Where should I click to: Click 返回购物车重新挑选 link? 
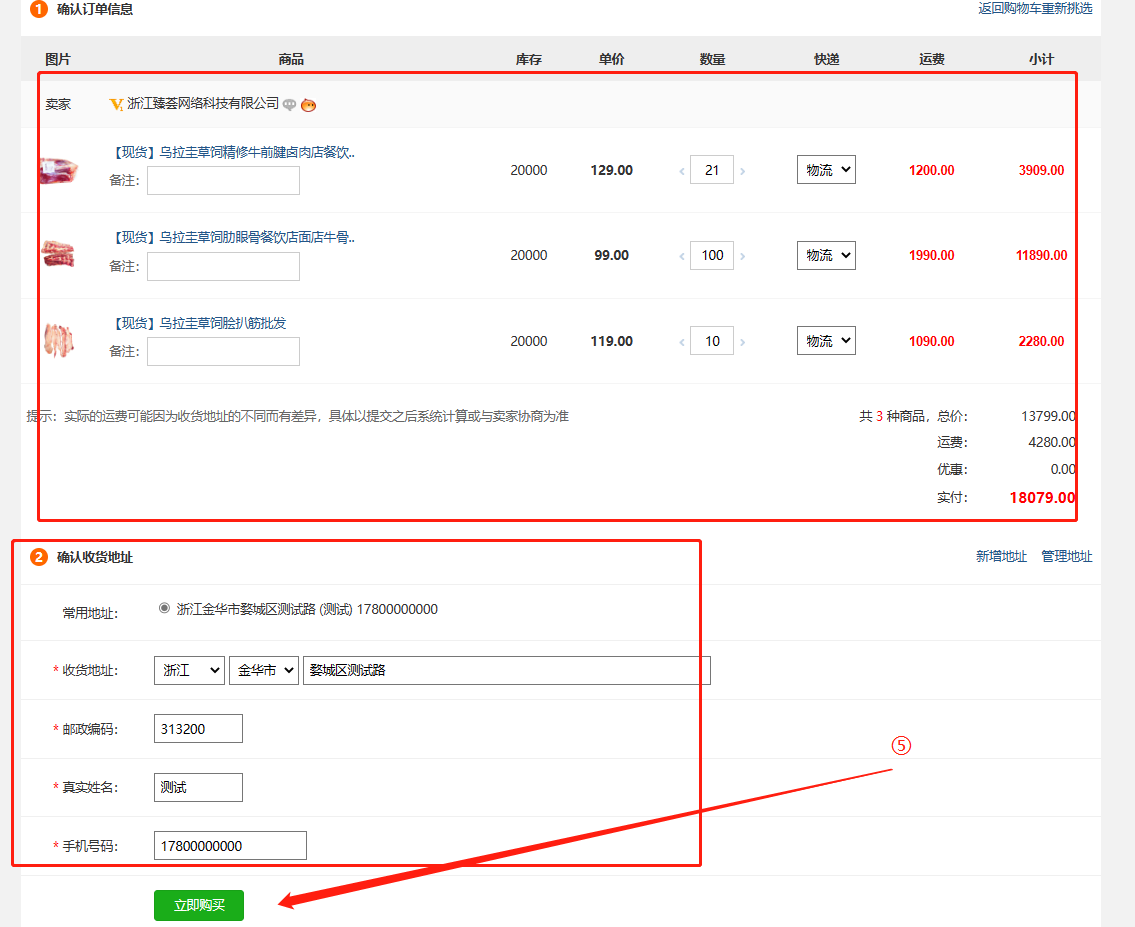[x=1035, y=9]
